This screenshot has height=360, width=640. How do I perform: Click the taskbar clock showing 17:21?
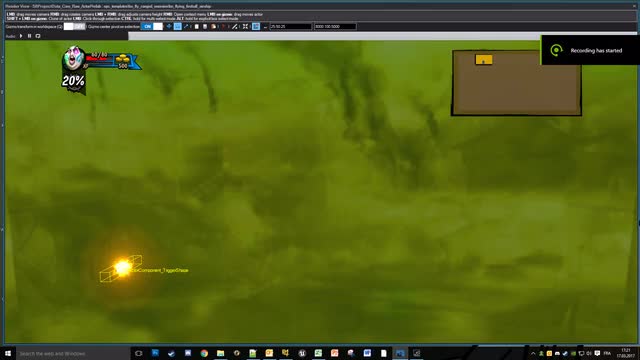click(x=626, y=353)
